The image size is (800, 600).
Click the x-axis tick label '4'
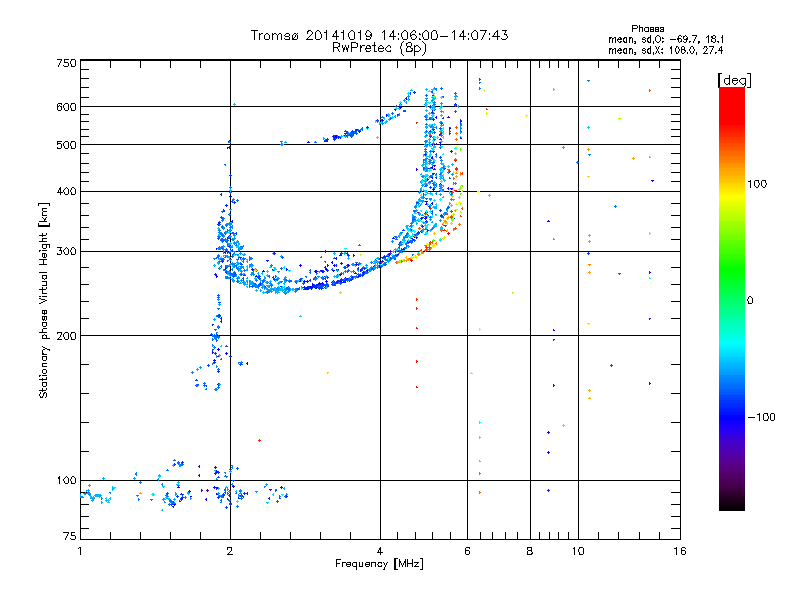[x=380, y=551]
